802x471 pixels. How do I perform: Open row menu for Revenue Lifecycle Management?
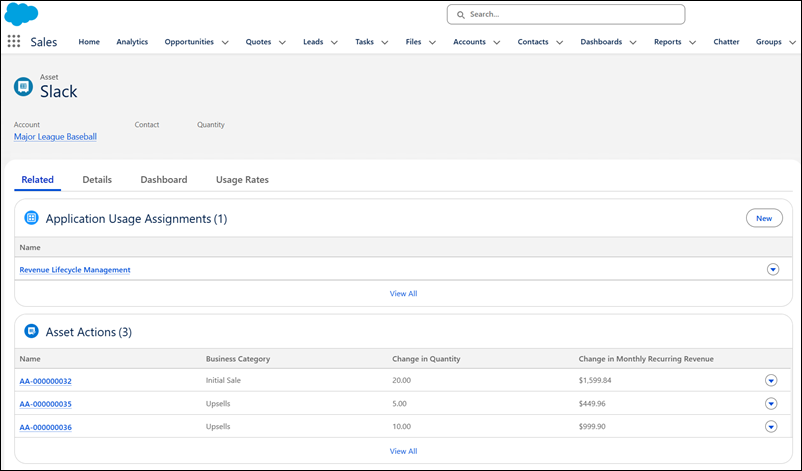(773, 269)
